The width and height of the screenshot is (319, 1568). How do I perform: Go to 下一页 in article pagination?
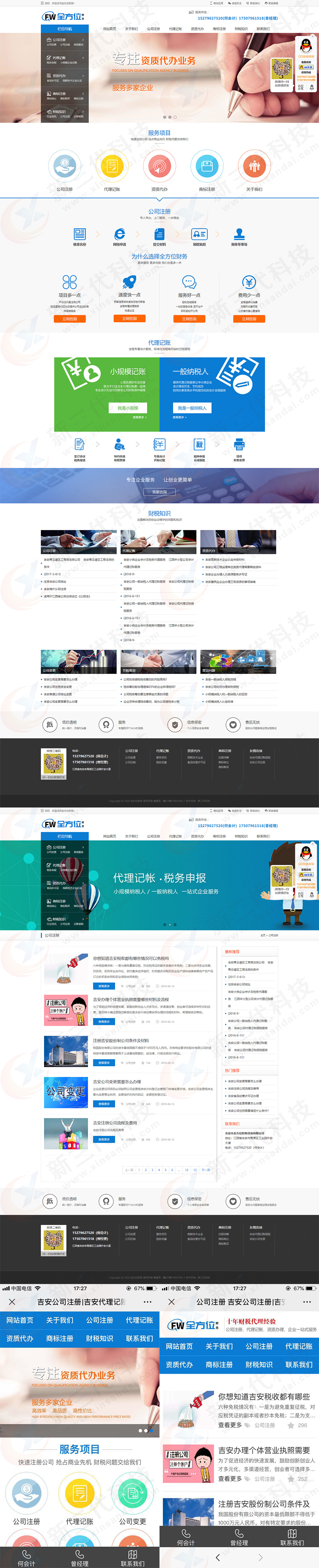point(206,1169)
